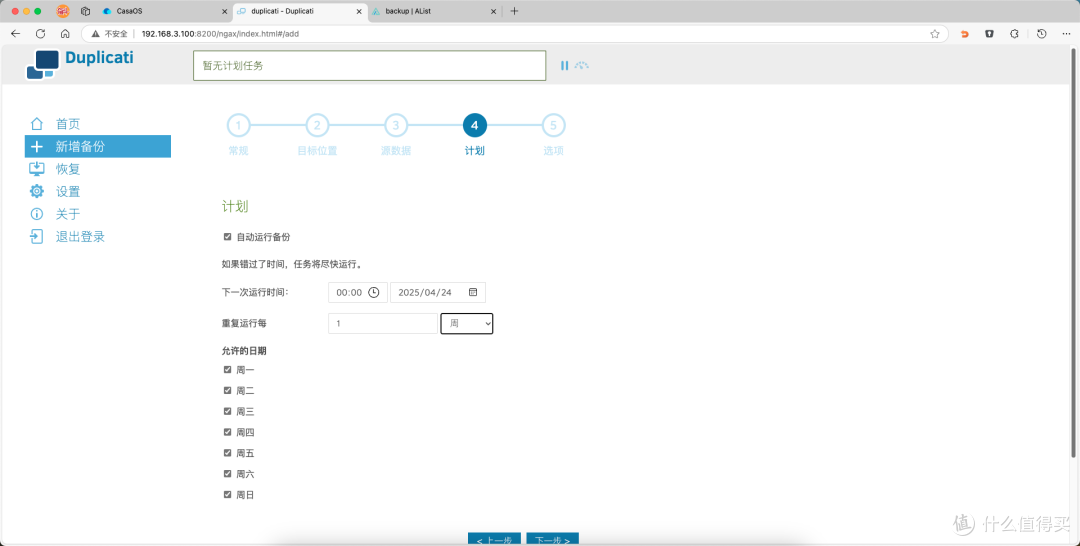Open the browser extensions puzzle icon
Viewport: 1080px width, 546px height.
coord(1015,34)
